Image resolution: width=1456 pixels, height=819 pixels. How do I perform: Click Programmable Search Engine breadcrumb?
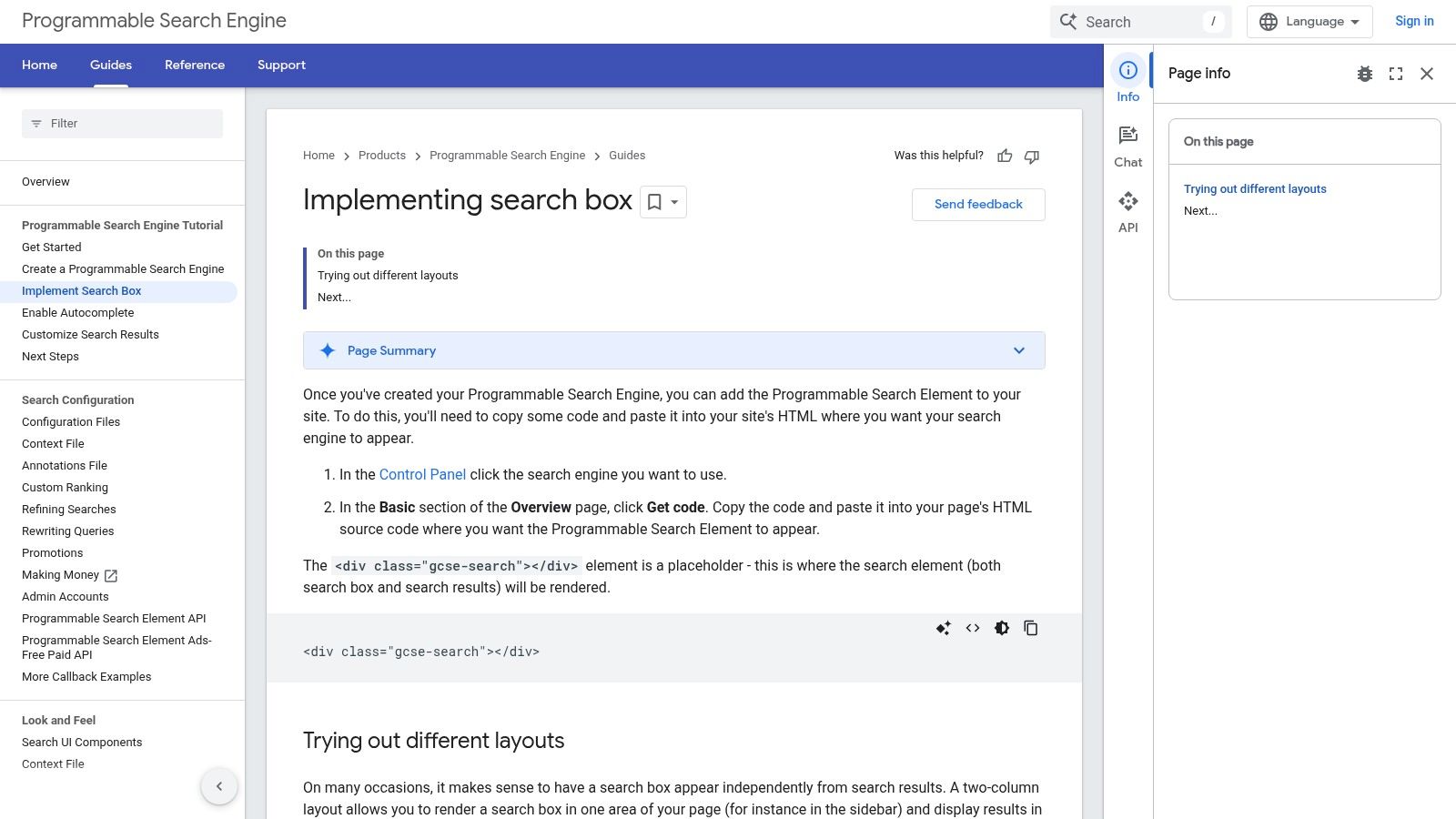click(507, 156)
